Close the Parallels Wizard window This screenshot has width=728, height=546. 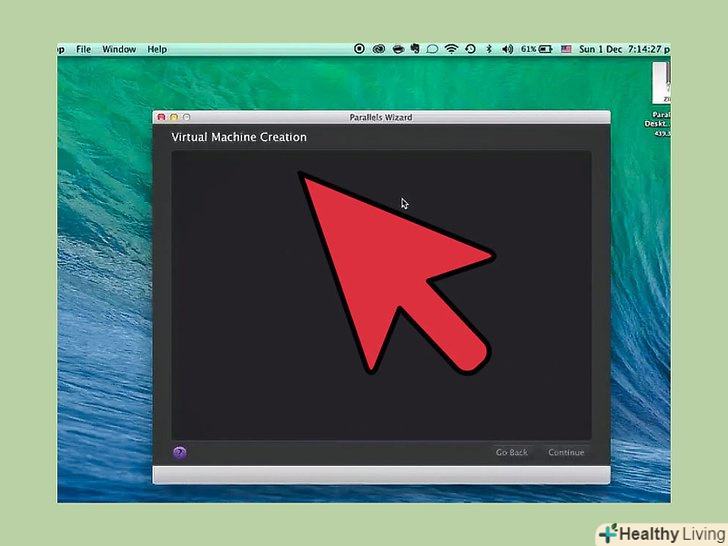tap(161, 117)
